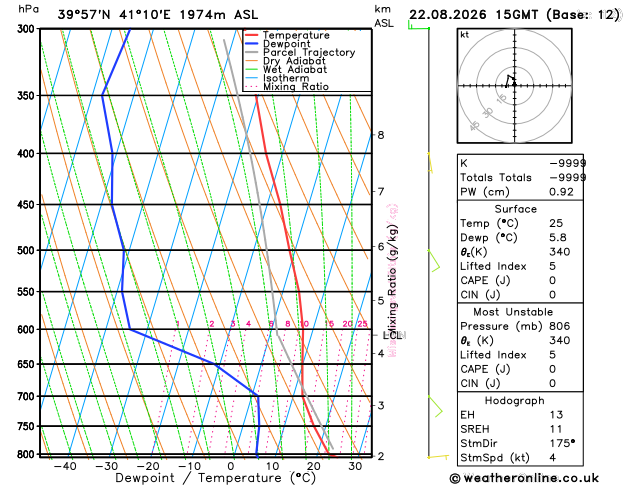The image size is (629, 486).
Task: Select the 3 km altitude label
Action: pyautogui.click(x=381, y=405)
